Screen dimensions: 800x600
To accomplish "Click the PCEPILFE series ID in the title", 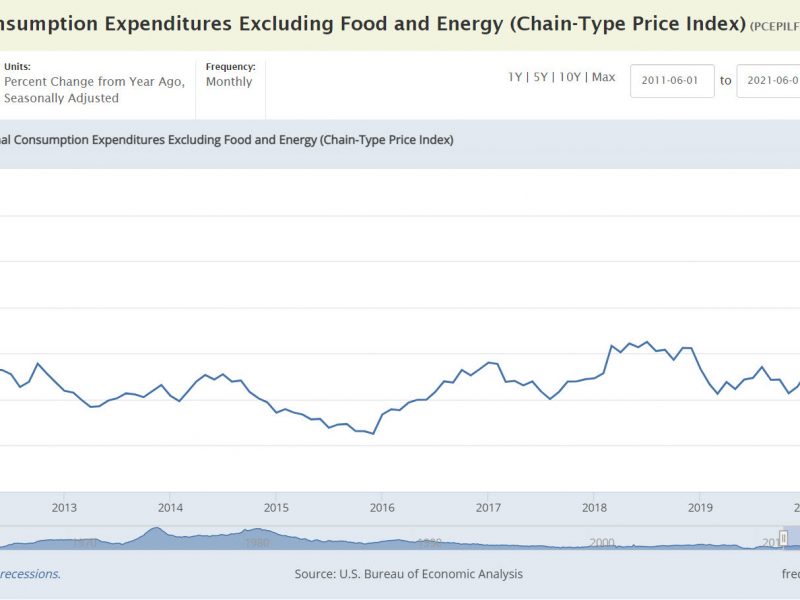I will pyautogui.click(x=774, y=25).
